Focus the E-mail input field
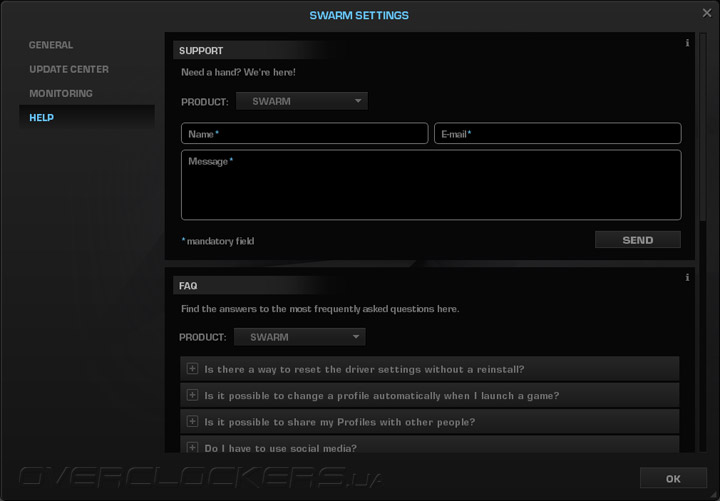 point(557,133)
